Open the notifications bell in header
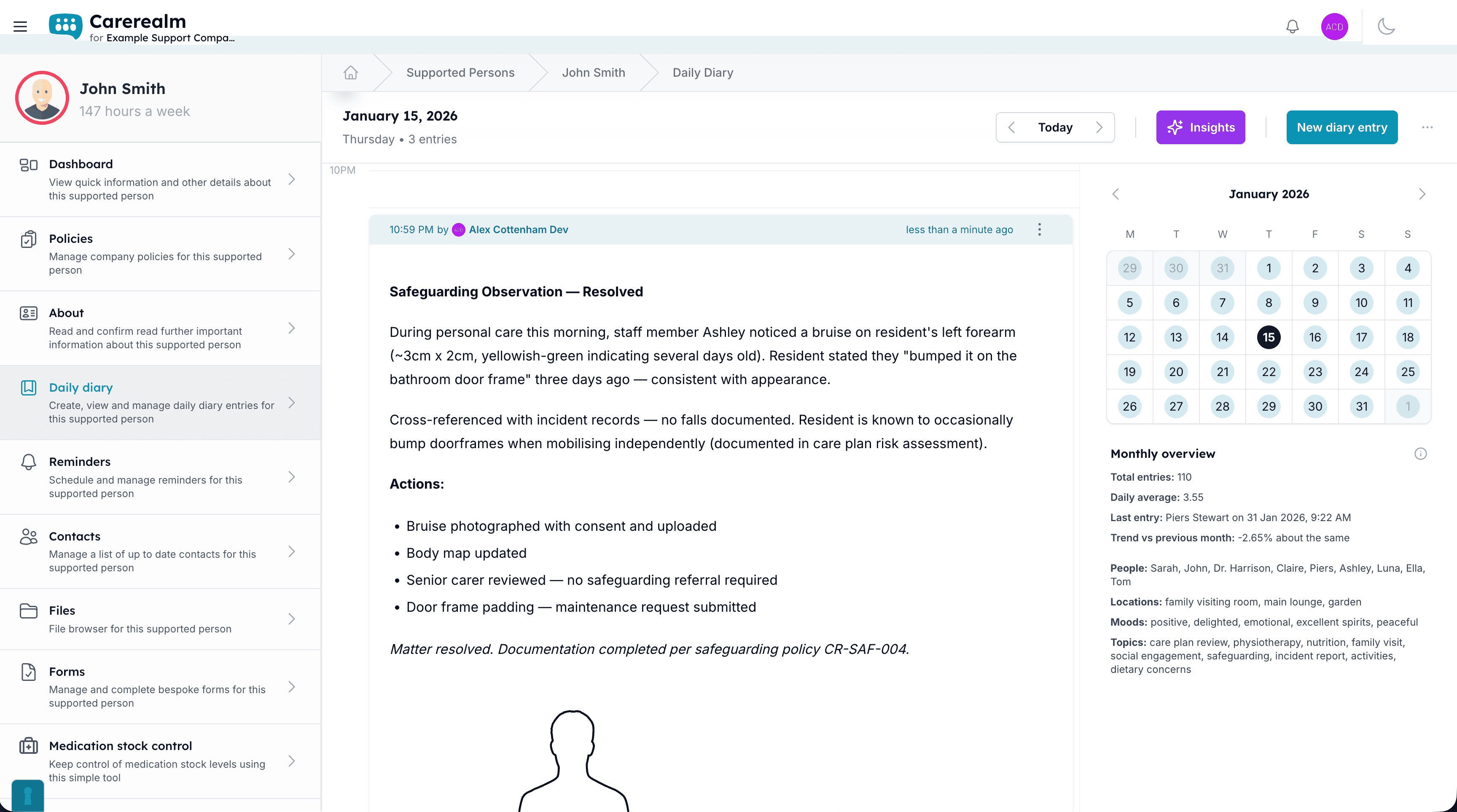The height and width of the screenshot is (812, 1457). 1292,27
